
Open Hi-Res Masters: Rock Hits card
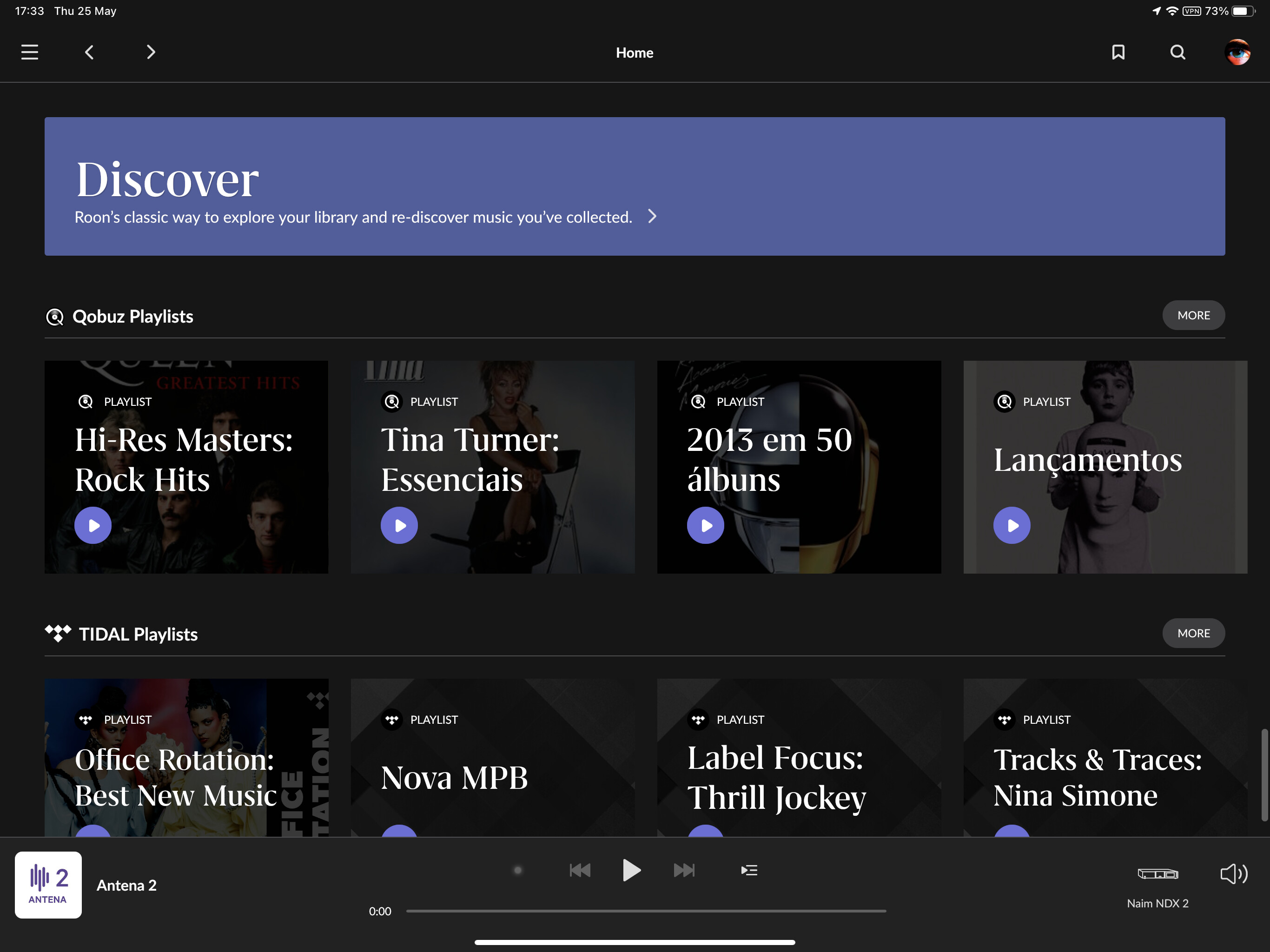coord(186,467)
